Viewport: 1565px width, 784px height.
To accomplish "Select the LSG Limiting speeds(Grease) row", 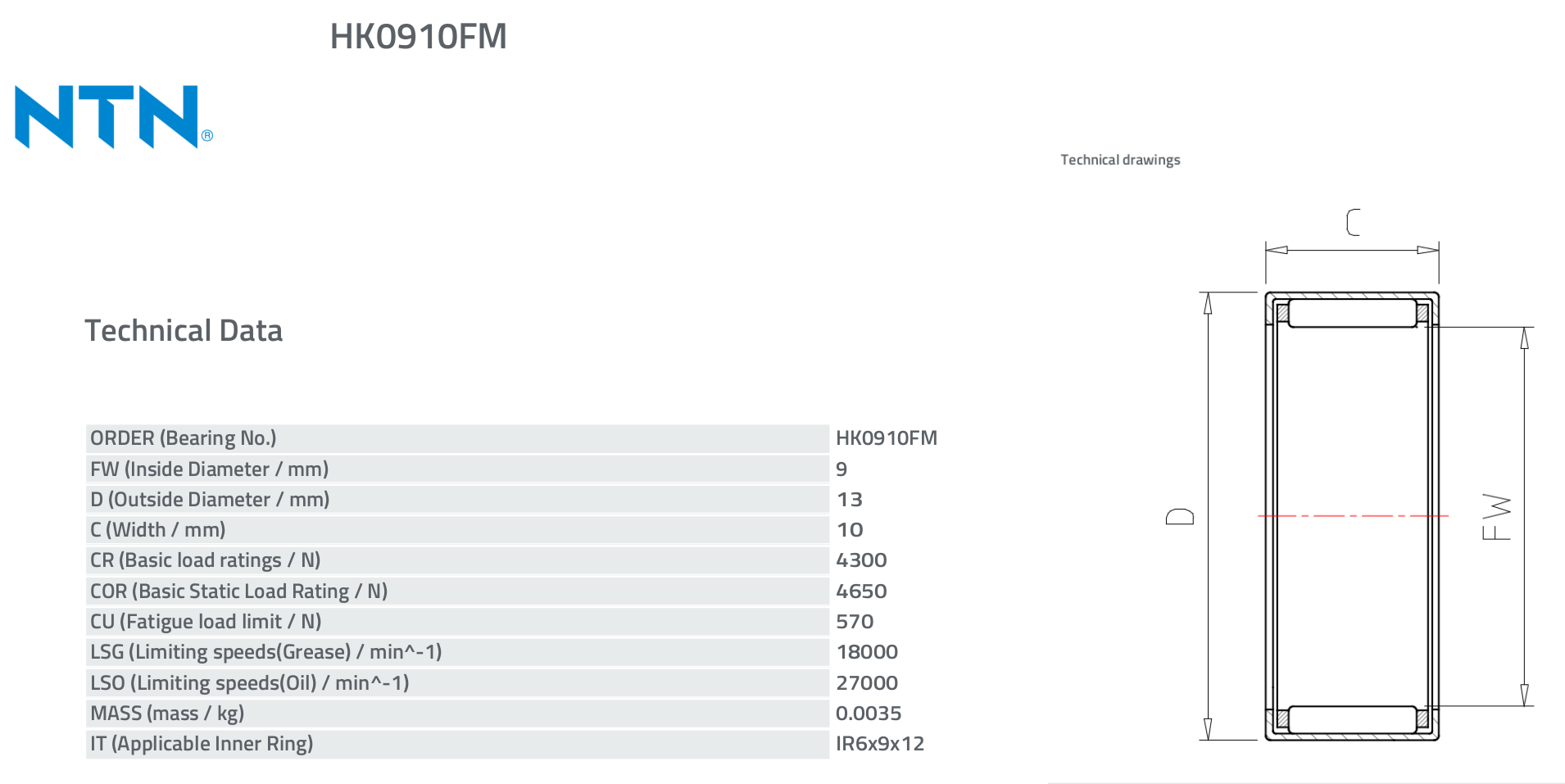I will 457,652.
